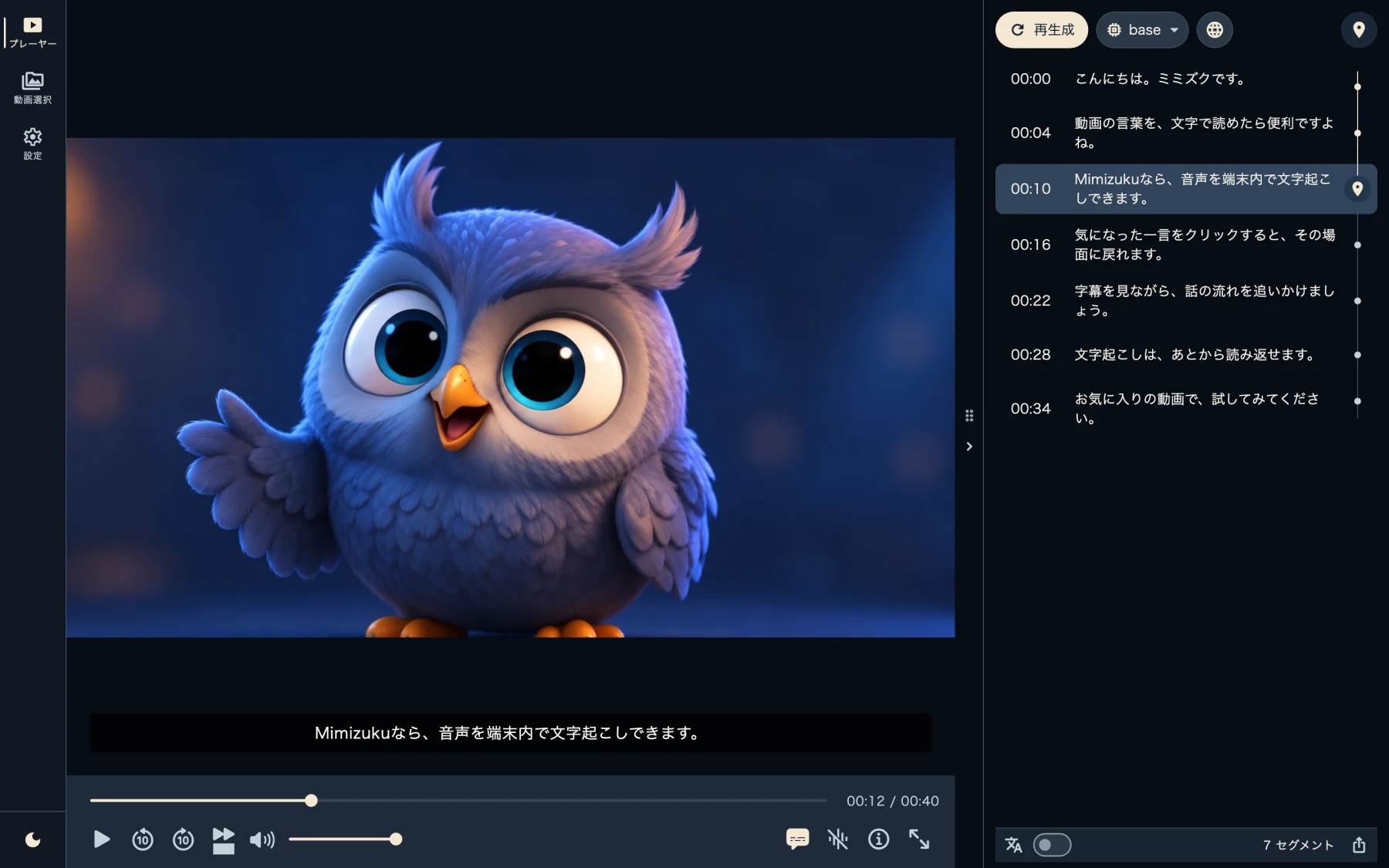Click the panel resize grip handle
This screenshot has width=1389, height=868.
click(969, 416)
